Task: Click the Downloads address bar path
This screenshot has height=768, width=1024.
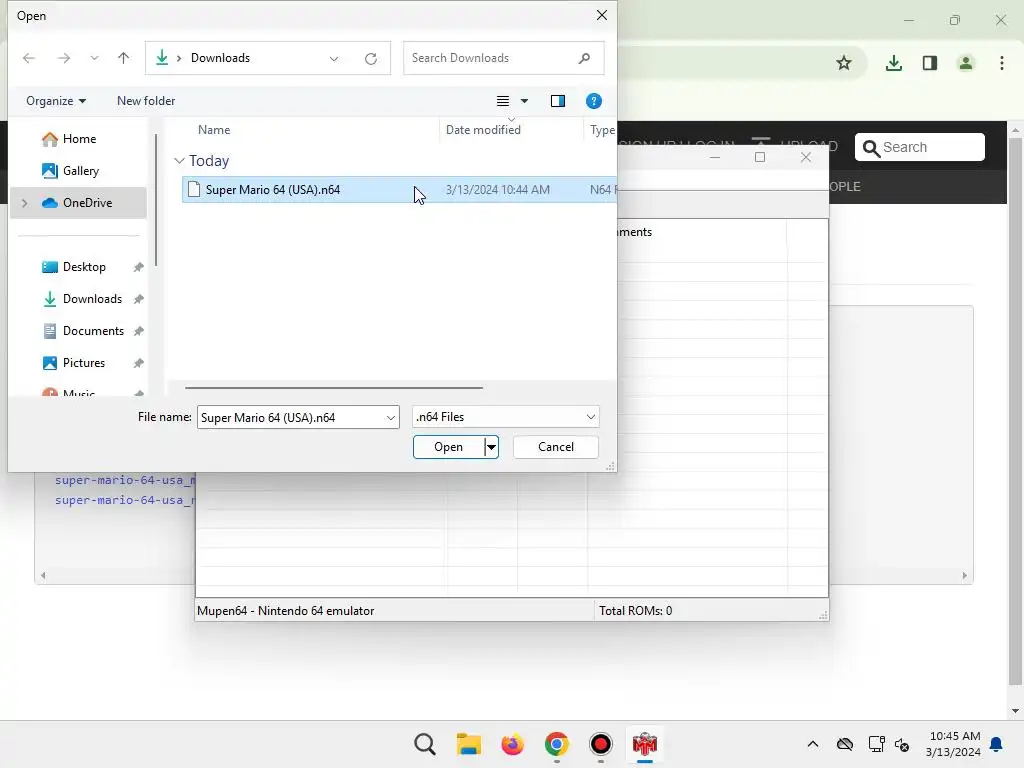Action: (x=220, y=58)
